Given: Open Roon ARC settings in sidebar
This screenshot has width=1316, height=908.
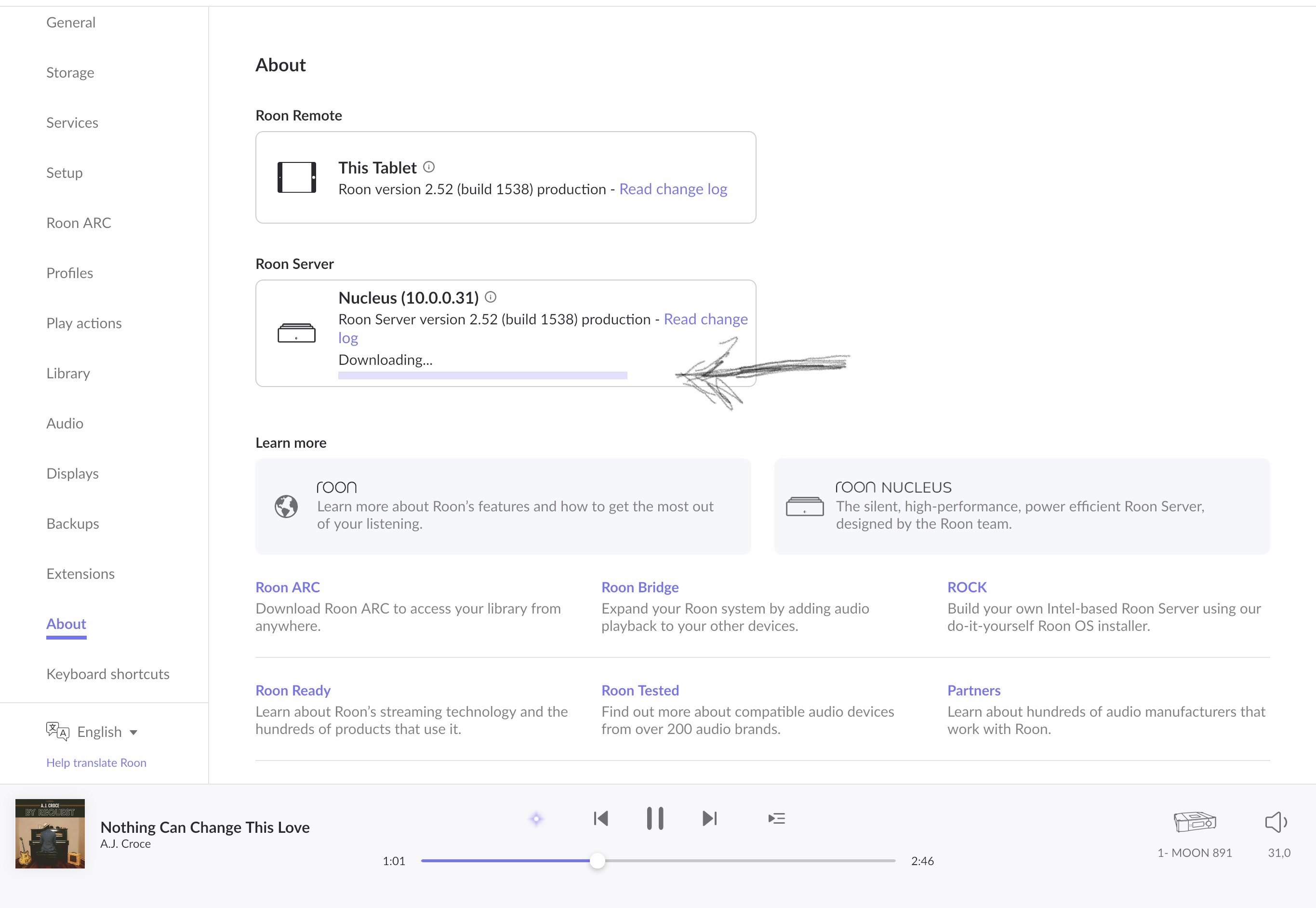Looking at the screenshot, I should point(79,223).
